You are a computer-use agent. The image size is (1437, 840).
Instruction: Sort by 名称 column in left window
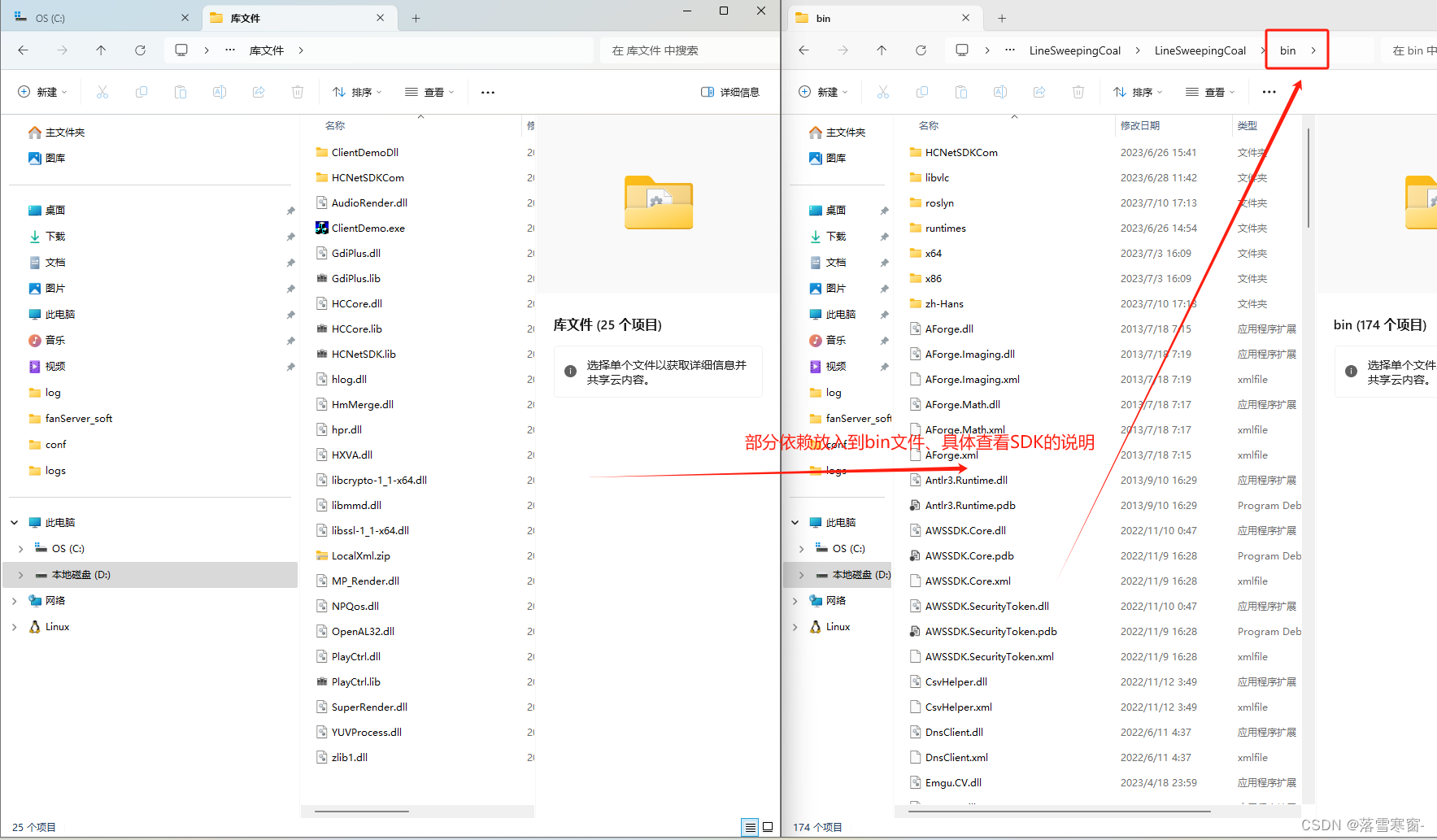(x=335, y=126)
